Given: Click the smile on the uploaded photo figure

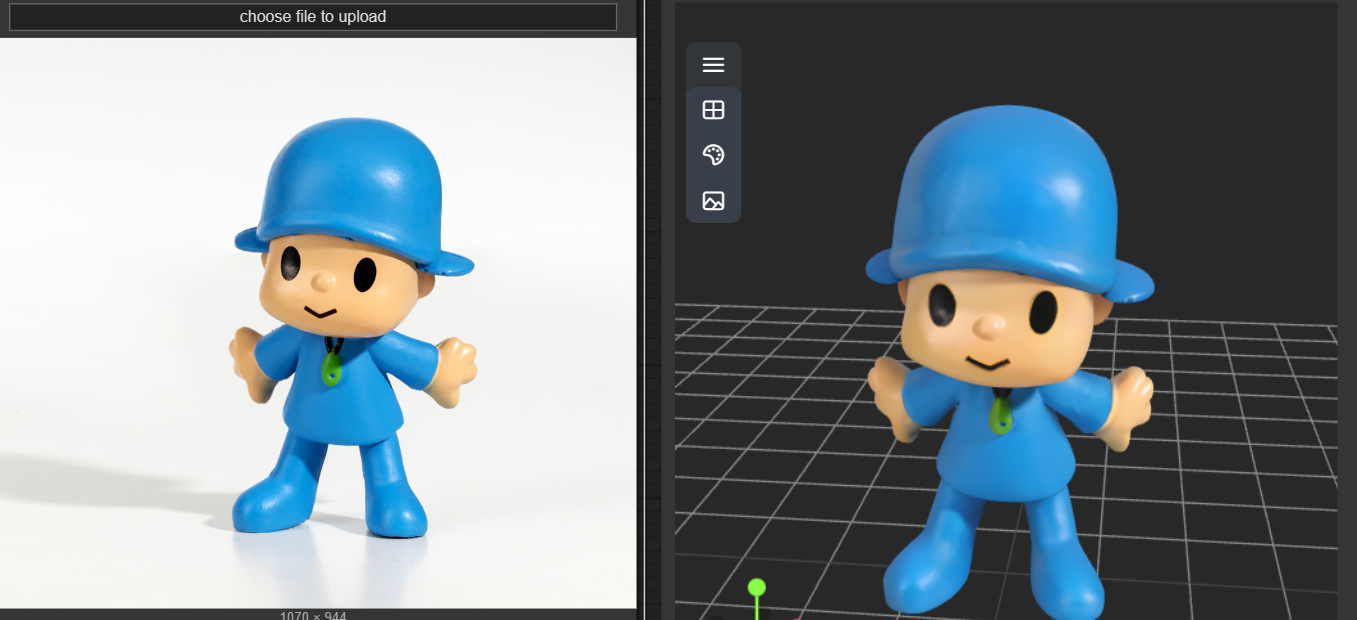Looking at the screenshot, I should tap(320, 313).
